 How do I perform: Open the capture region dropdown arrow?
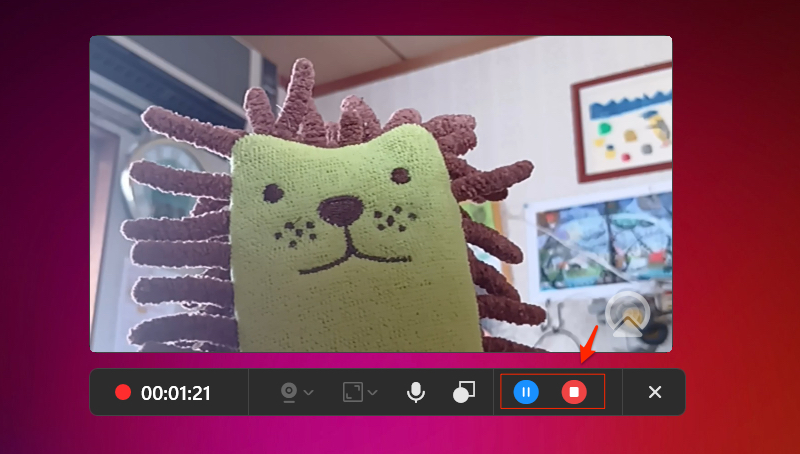(x=373, y=393)
